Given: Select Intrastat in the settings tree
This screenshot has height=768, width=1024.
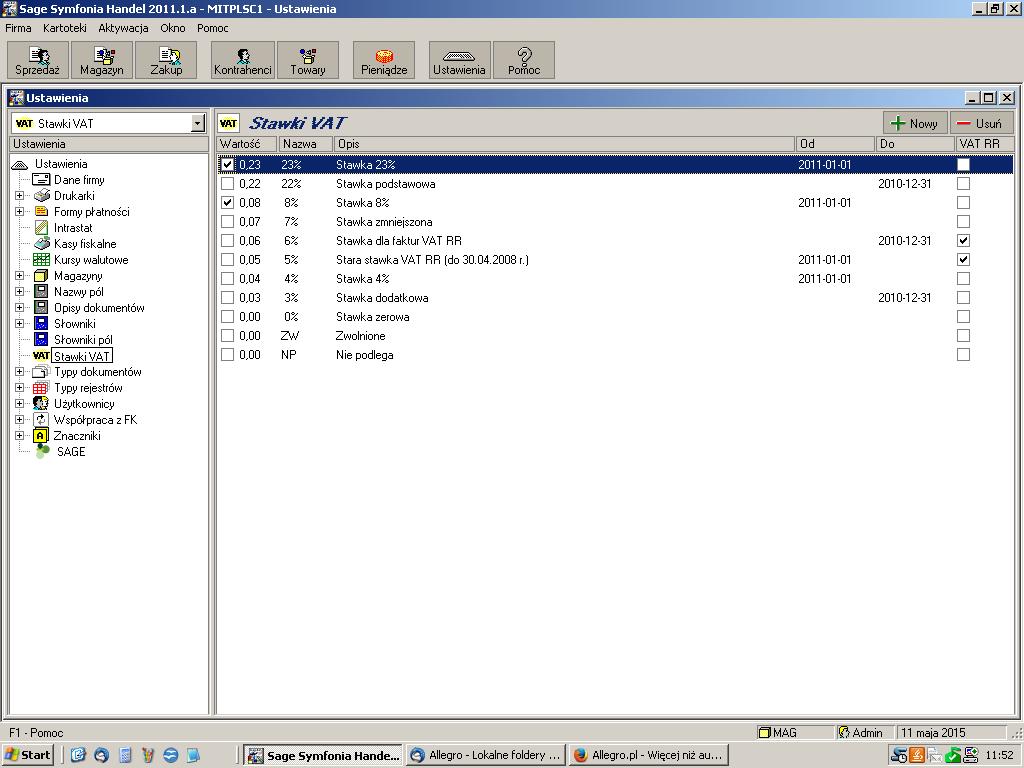Looking at the screenshot, I should [73, 228].
